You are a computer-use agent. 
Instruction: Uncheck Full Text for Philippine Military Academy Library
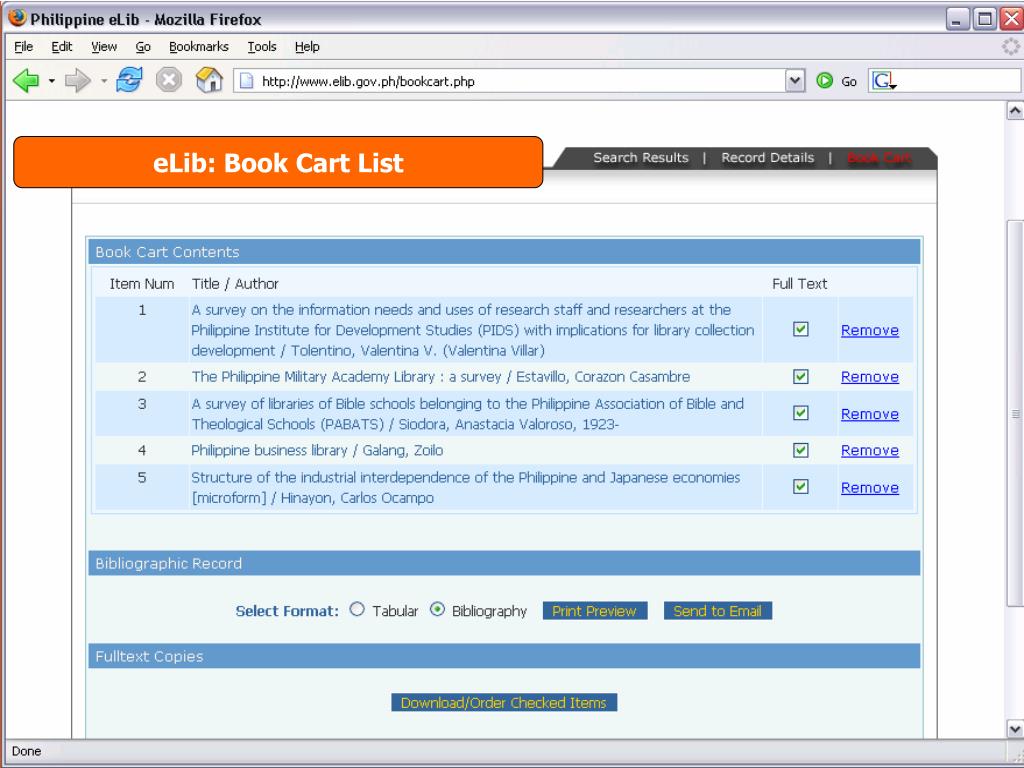(801, 377)
